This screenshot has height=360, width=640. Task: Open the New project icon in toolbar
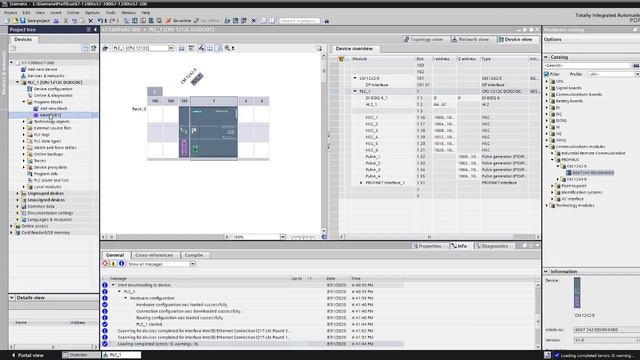pyautogui.click(x=7, y=20)
